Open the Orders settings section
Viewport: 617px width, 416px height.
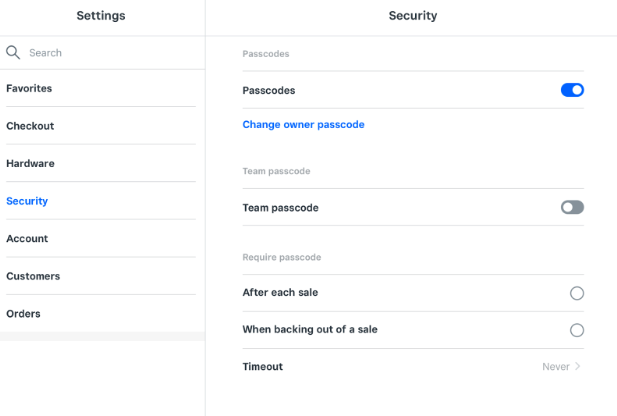coord(23,313)
